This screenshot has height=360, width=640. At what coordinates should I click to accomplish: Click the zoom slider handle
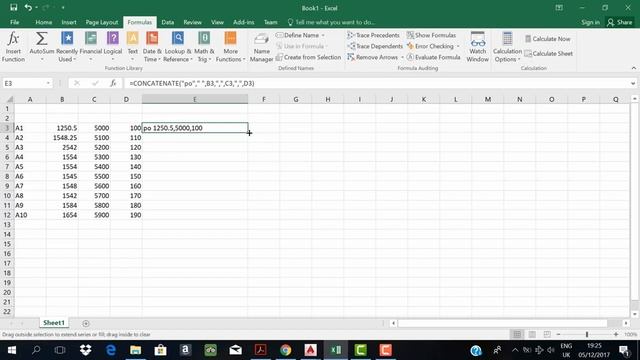(587, 334)
